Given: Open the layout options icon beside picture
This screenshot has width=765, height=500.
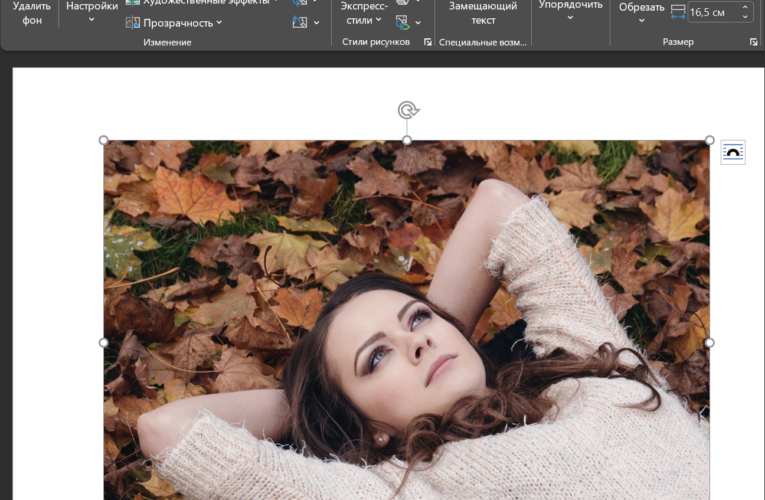Looking at the screenshot, I should point(733,152).
